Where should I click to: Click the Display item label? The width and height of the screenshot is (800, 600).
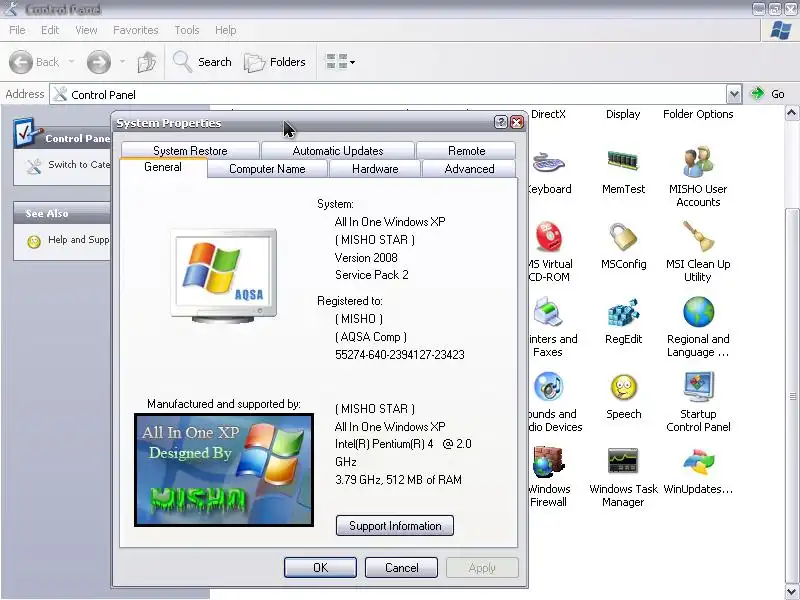point(623,114)
